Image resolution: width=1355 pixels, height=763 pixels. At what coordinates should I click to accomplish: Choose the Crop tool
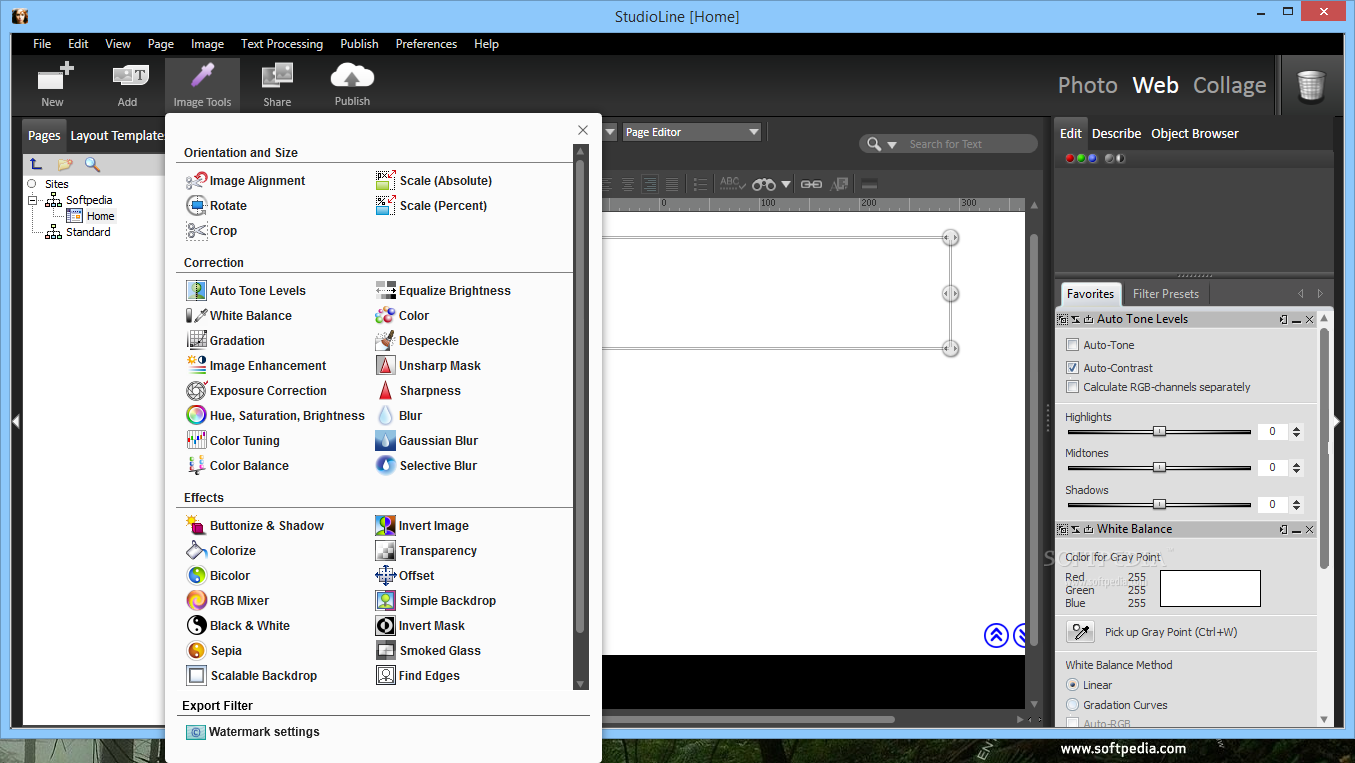coord(212,231)
